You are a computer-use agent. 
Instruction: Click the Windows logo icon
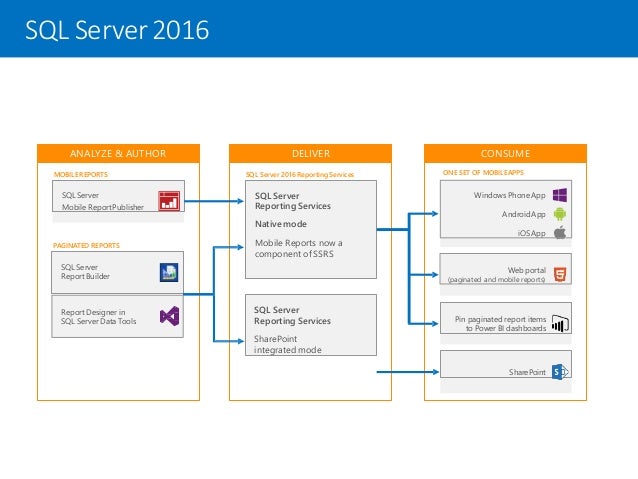pyautogui.click(x=560, y=195)
